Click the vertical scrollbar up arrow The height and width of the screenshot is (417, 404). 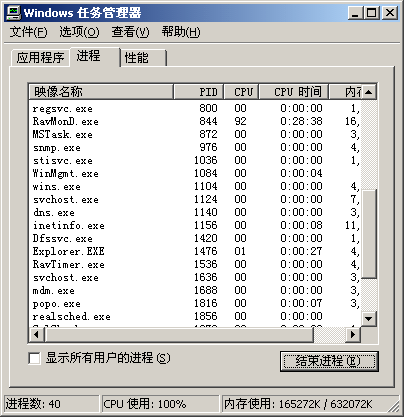point(369,92)
